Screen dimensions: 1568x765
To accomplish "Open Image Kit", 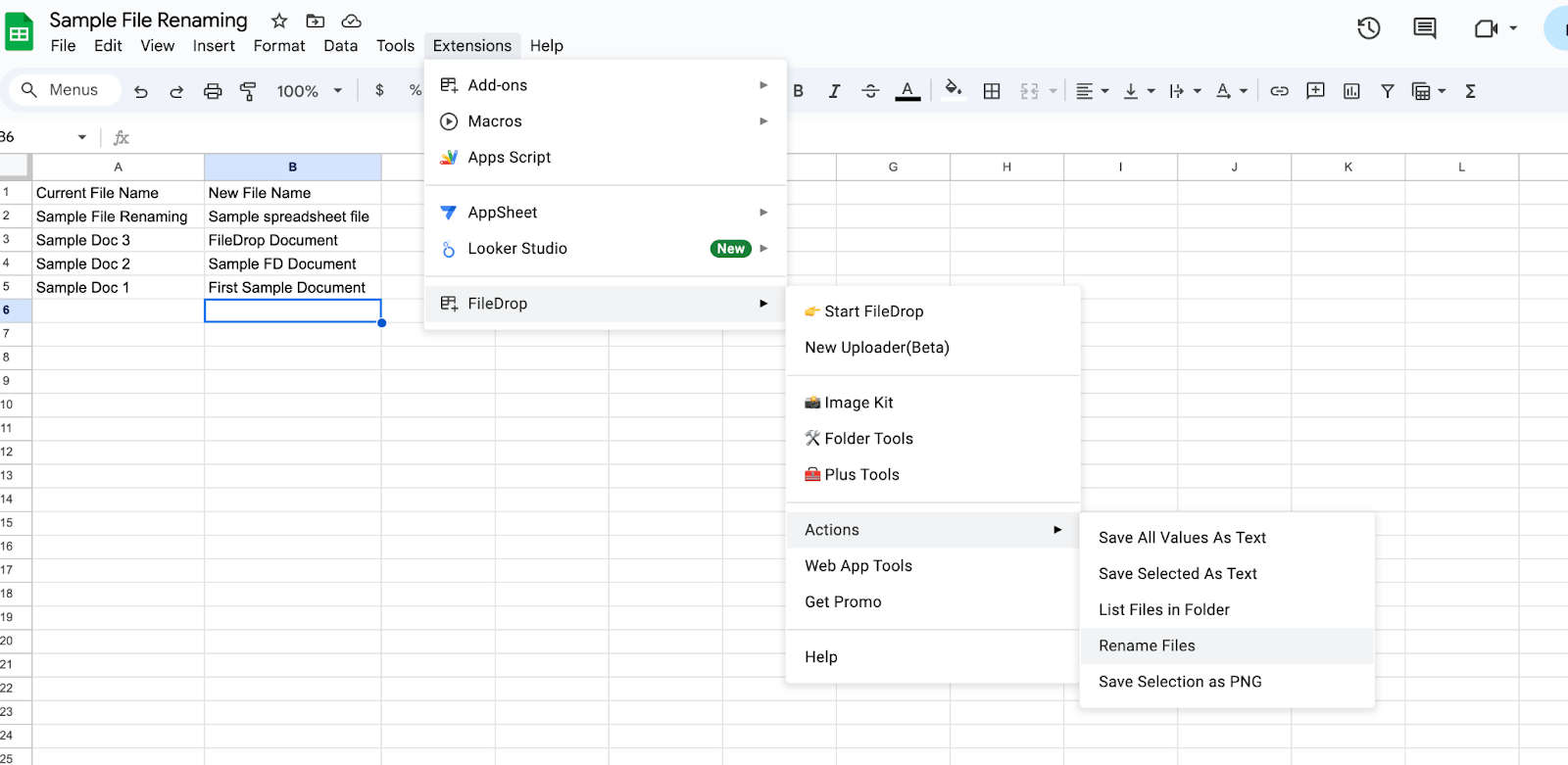I will [x=933, y=403].
